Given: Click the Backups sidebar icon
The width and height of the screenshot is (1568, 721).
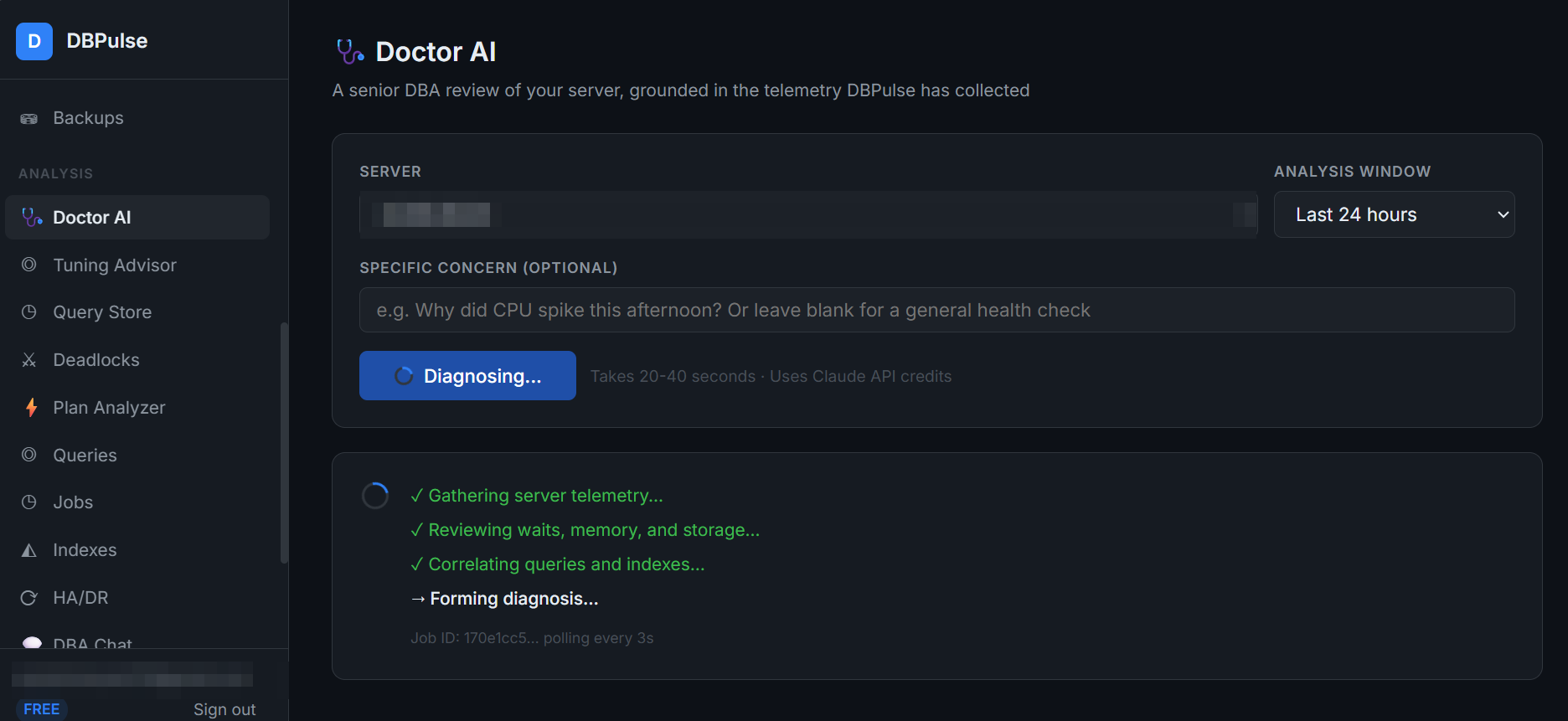Looking at the screenshot, I should (29, 119).
